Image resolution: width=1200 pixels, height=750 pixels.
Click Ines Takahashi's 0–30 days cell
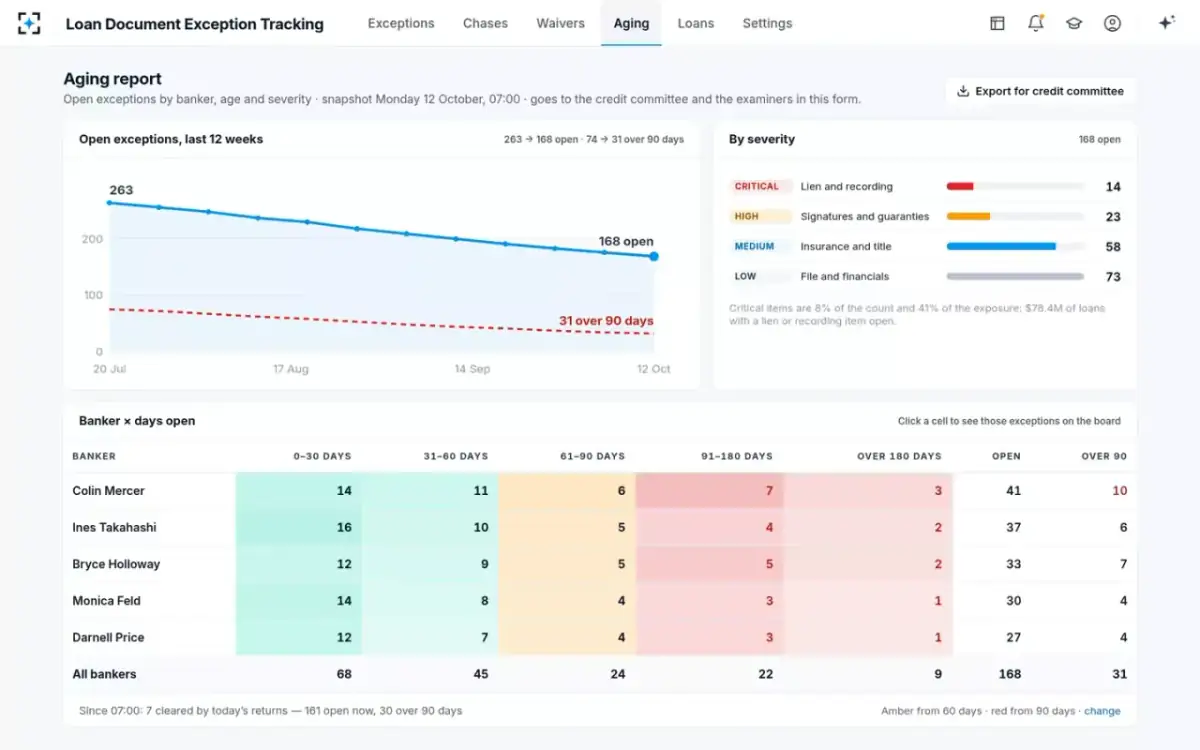(x=298, y=528)
